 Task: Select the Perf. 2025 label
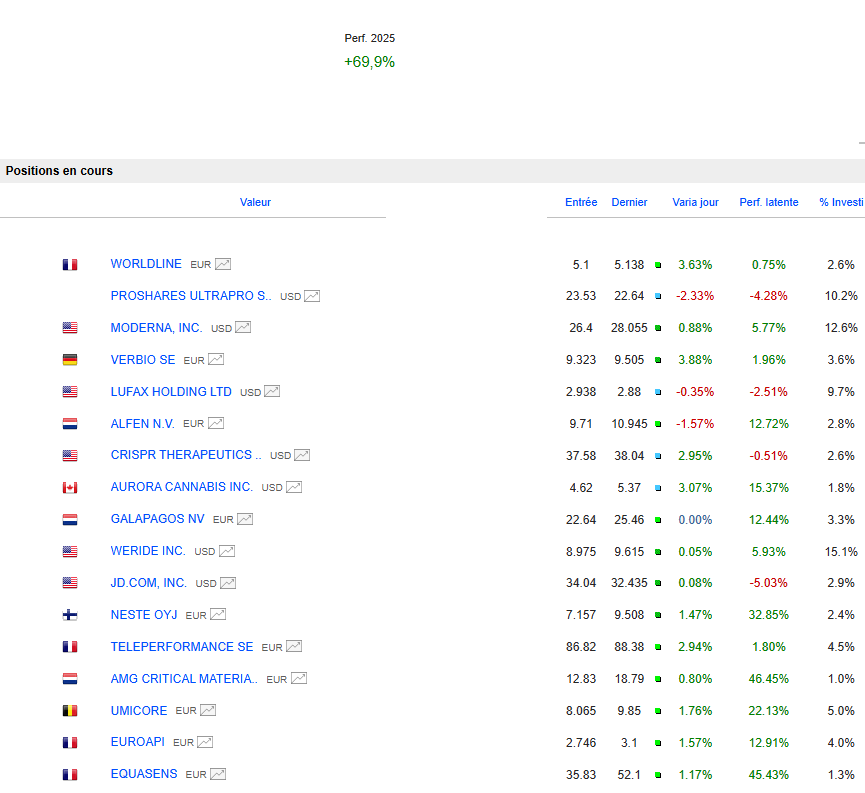pyautogui.click(x=370, y=38)
